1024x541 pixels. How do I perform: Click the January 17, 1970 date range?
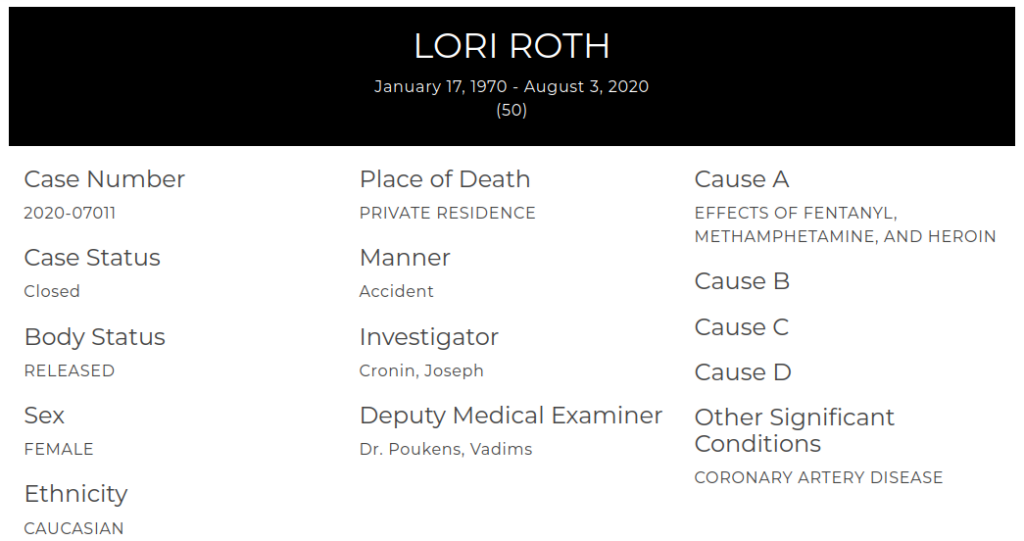click(x=511, y=87)
